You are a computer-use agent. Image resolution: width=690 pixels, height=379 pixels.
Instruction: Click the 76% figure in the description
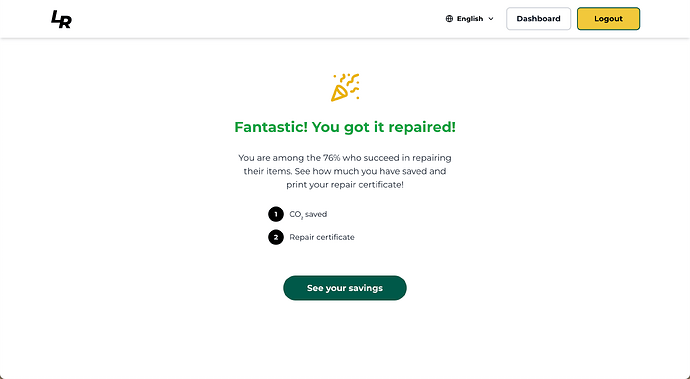(x=332, y=158)
